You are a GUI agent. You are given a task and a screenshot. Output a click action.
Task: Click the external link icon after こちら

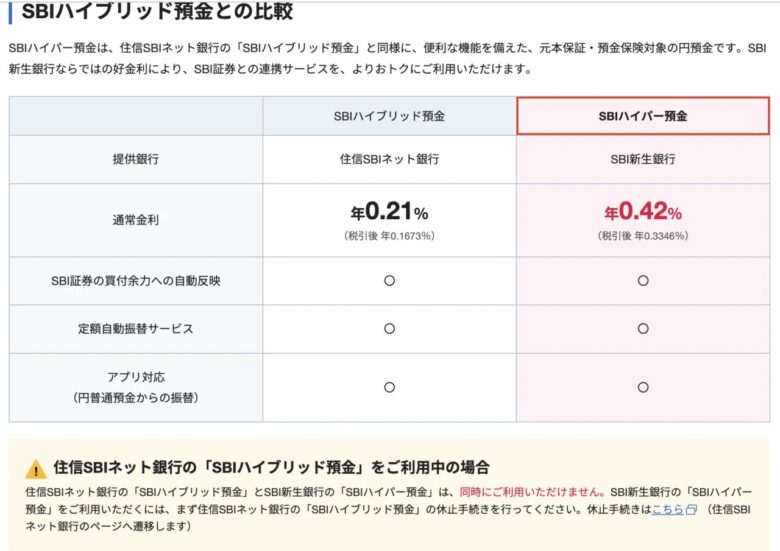tap(691, 509)
